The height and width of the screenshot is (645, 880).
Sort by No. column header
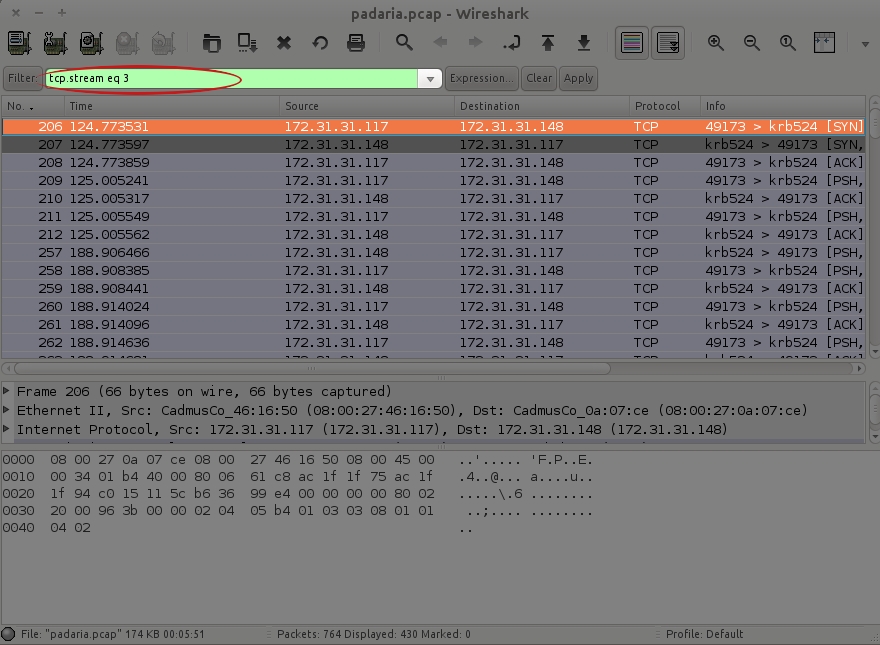33,106
